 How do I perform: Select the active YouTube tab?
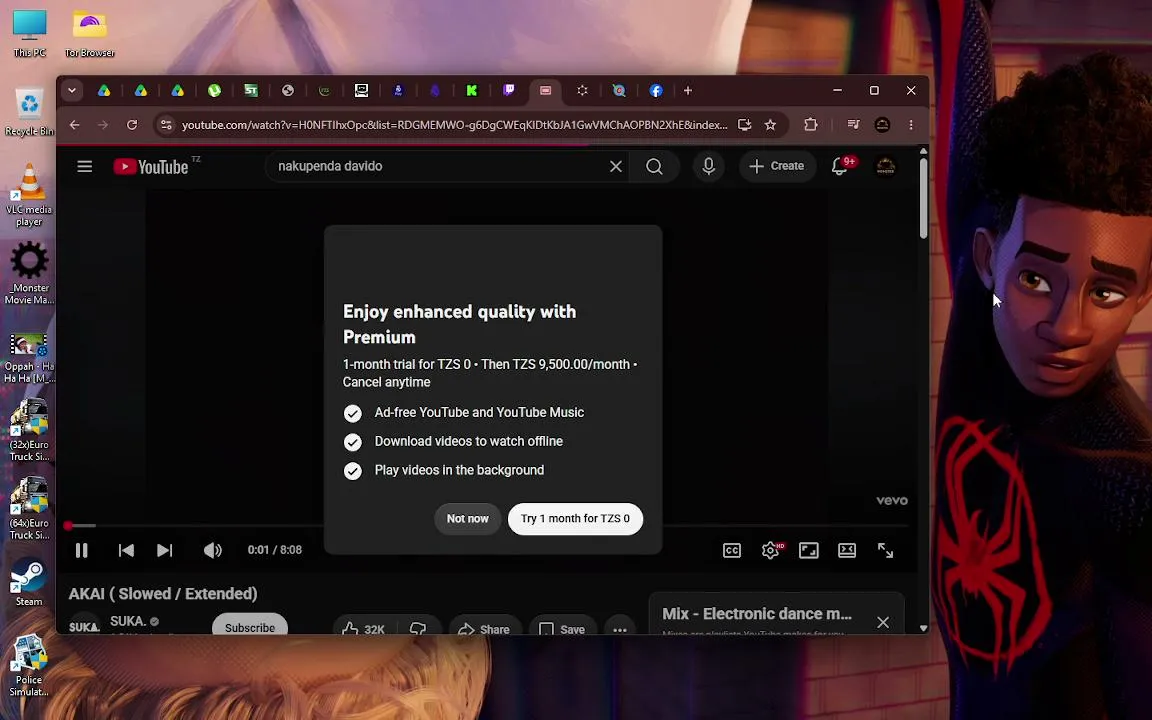[545, 90]
